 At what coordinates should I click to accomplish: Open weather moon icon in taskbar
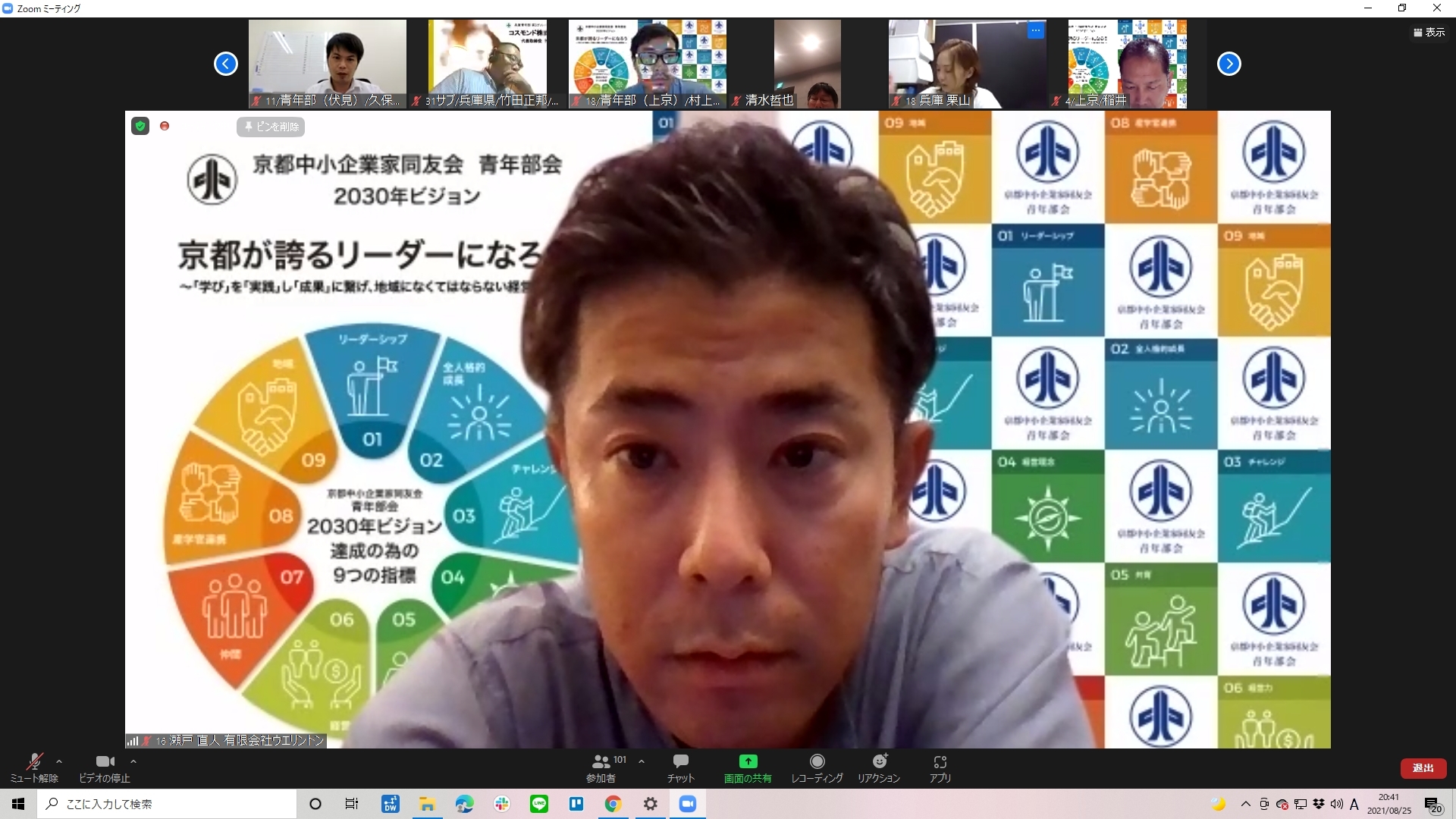click(x=1218, y=804)
